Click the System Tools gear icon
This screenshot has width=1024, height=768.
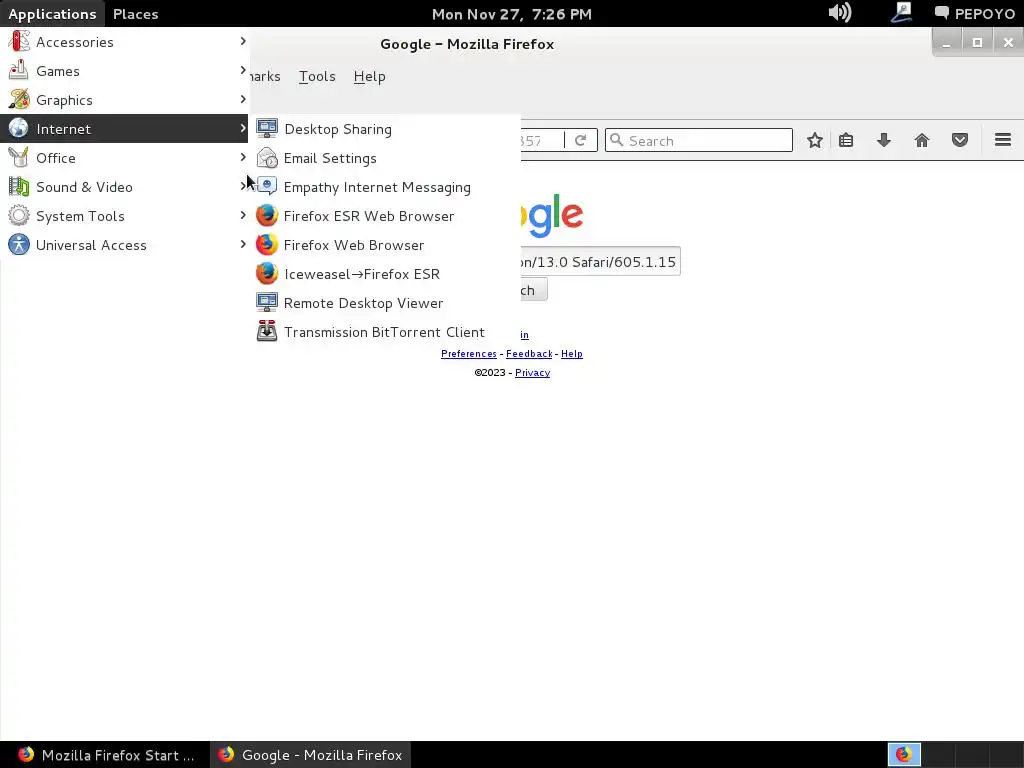click(19, 216)
